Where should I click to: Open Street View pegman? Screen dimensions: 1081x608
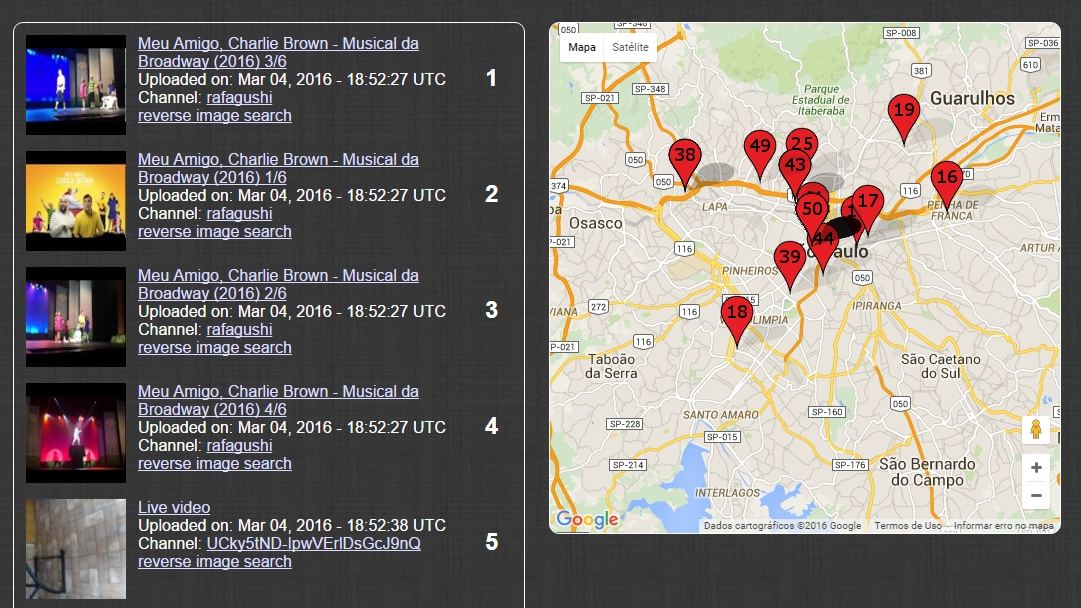pos(1035,429)
